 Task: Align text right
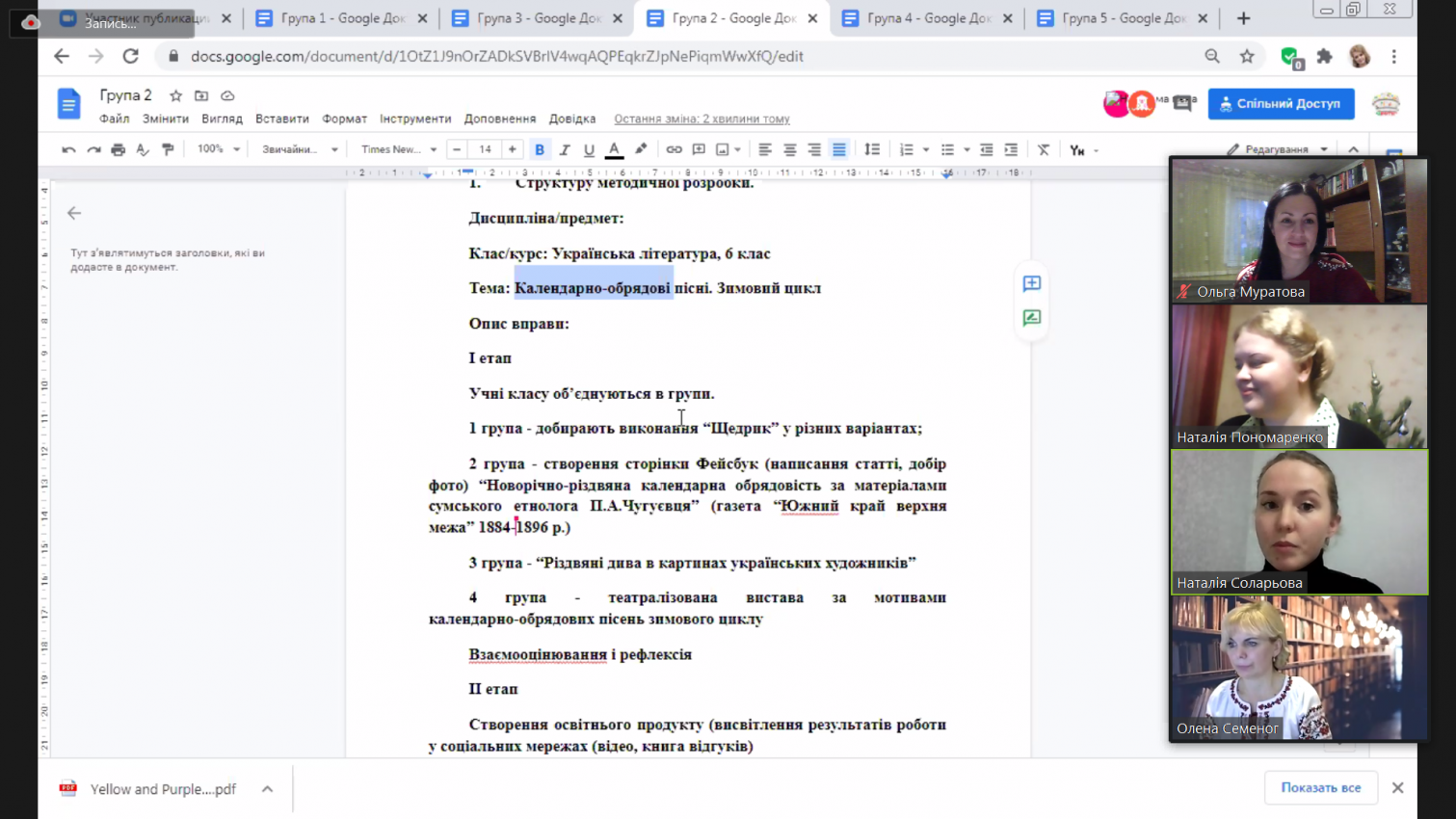click(x=814, y=150)
